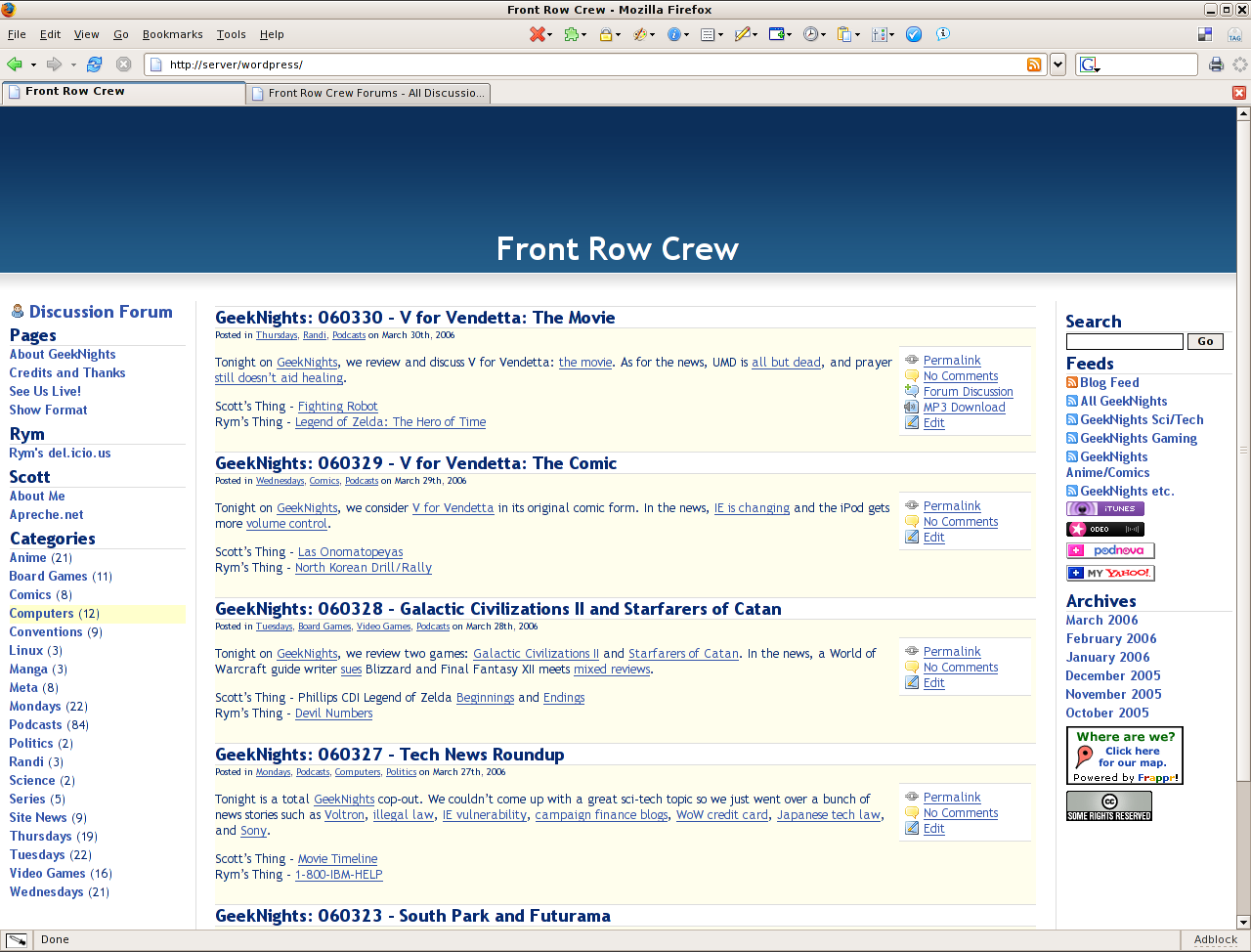
Task: Click the My Yahoo! badge
Action: coord(1110,573)
